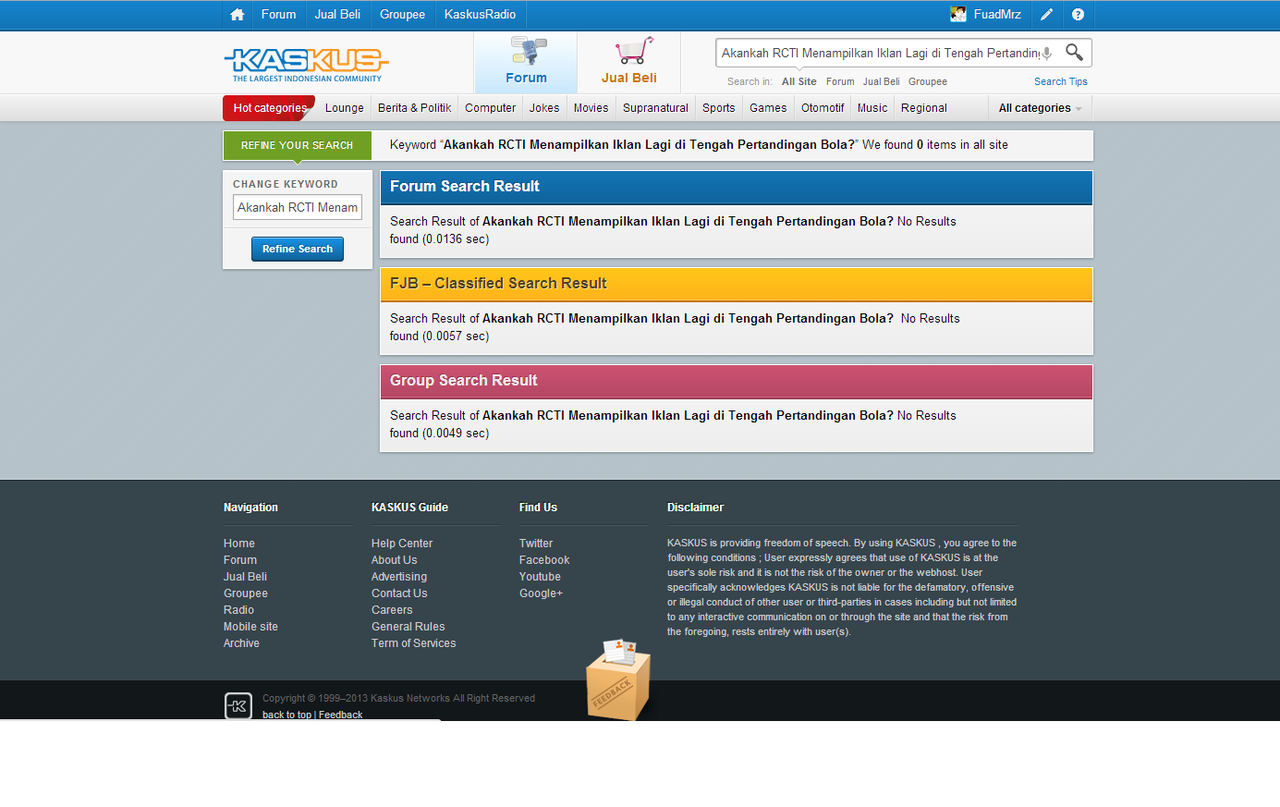Open the Term of Services link
The height and width of the screenshot is (807, 1280).
[x=413, y=644]
